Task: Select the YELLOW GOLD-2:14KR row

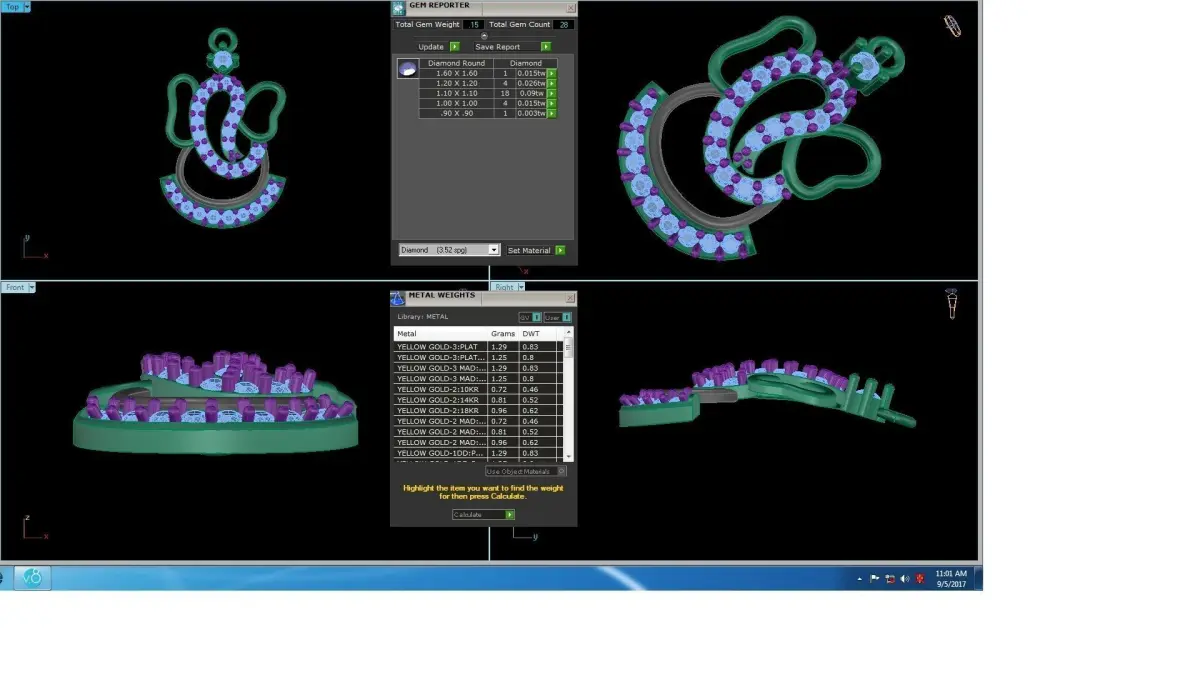Action: [478, 400]
